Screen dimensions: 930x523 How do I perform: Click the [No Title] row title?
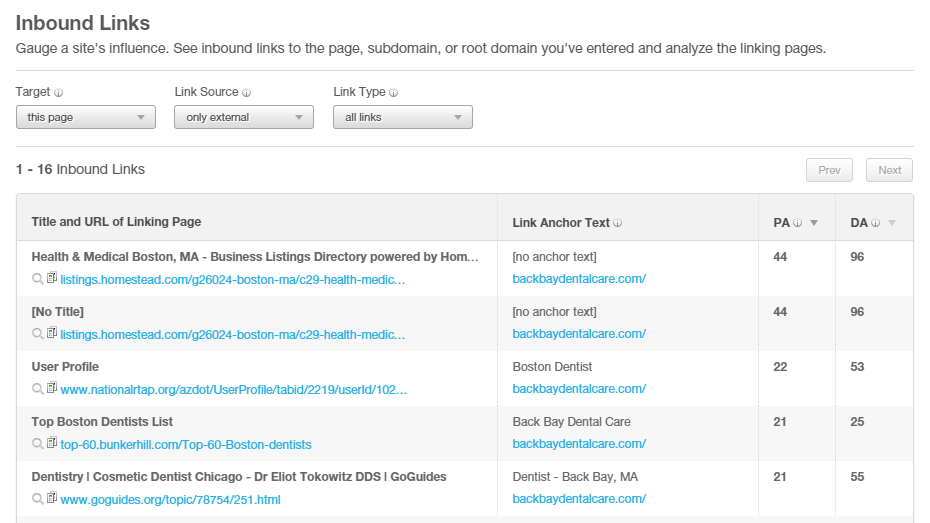coord(58,312)
